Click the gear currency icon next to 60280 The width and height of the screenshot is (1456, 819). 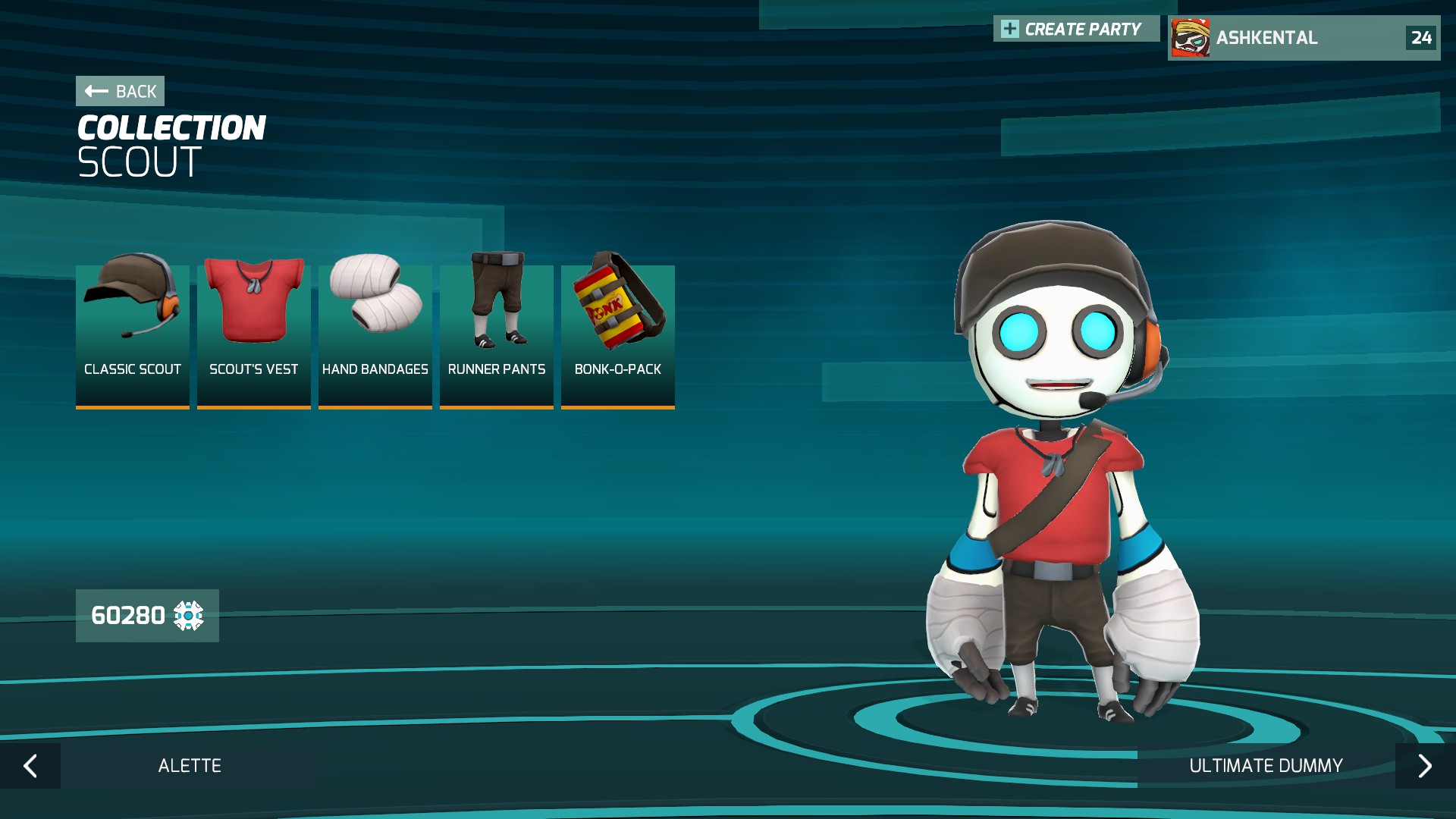point(187,615)
